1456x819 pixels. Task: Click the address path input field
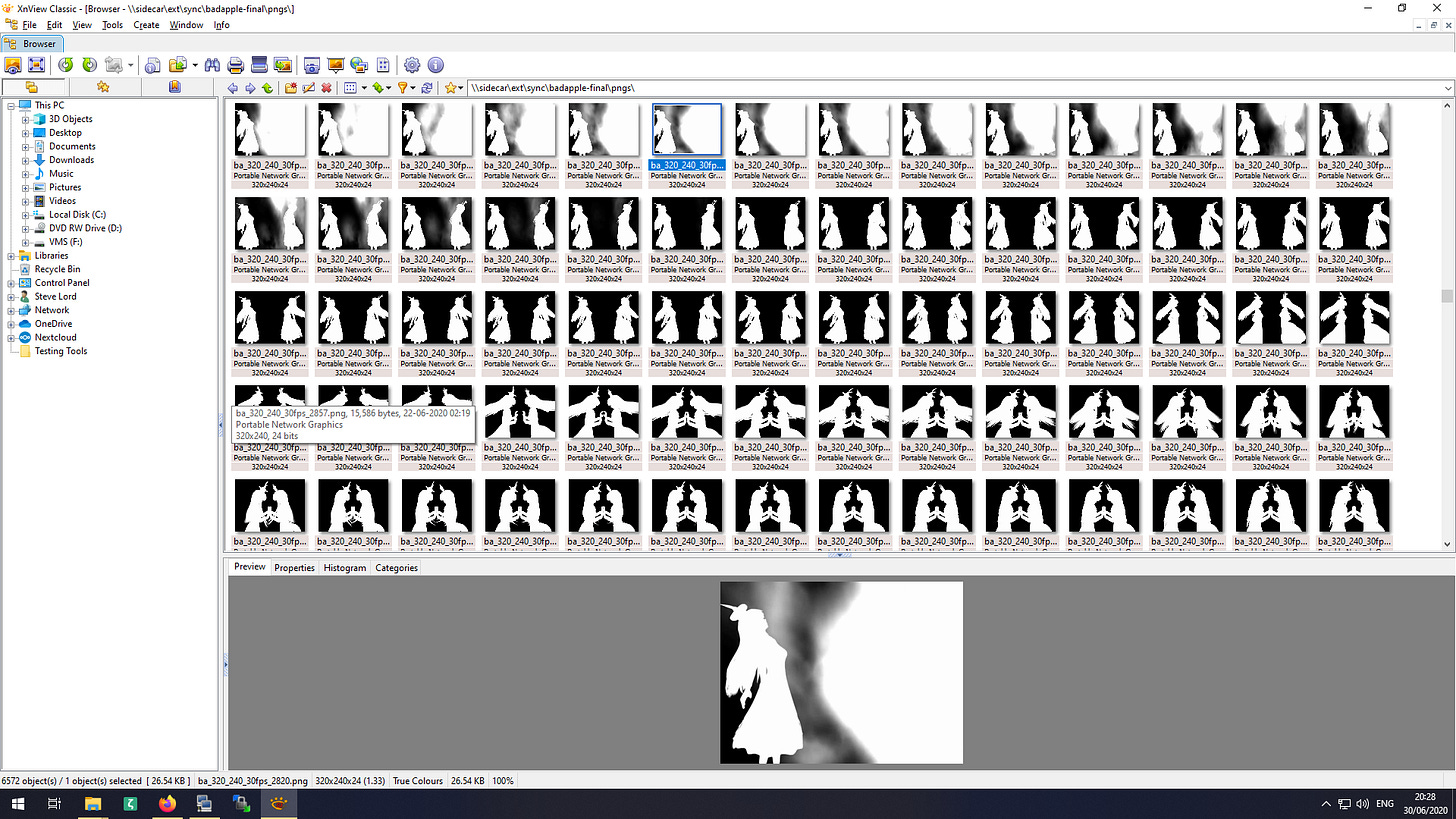pos(955,88)
